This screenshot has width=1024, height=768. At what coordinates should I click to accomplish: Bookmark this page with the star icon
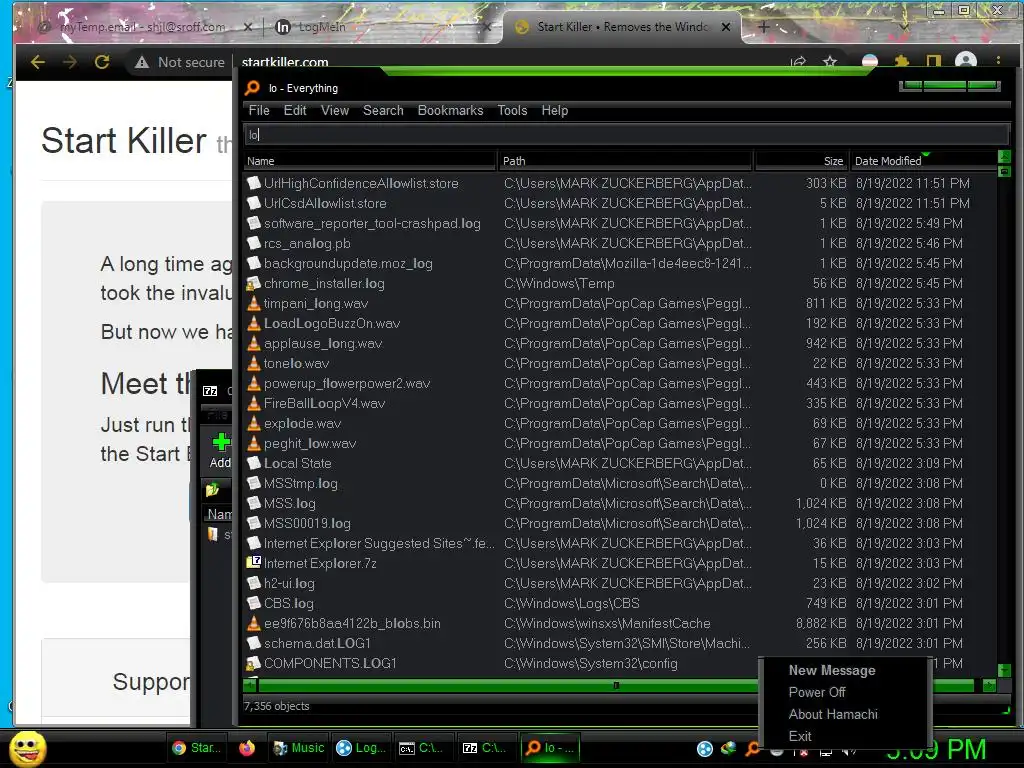[x=829, y=62]
